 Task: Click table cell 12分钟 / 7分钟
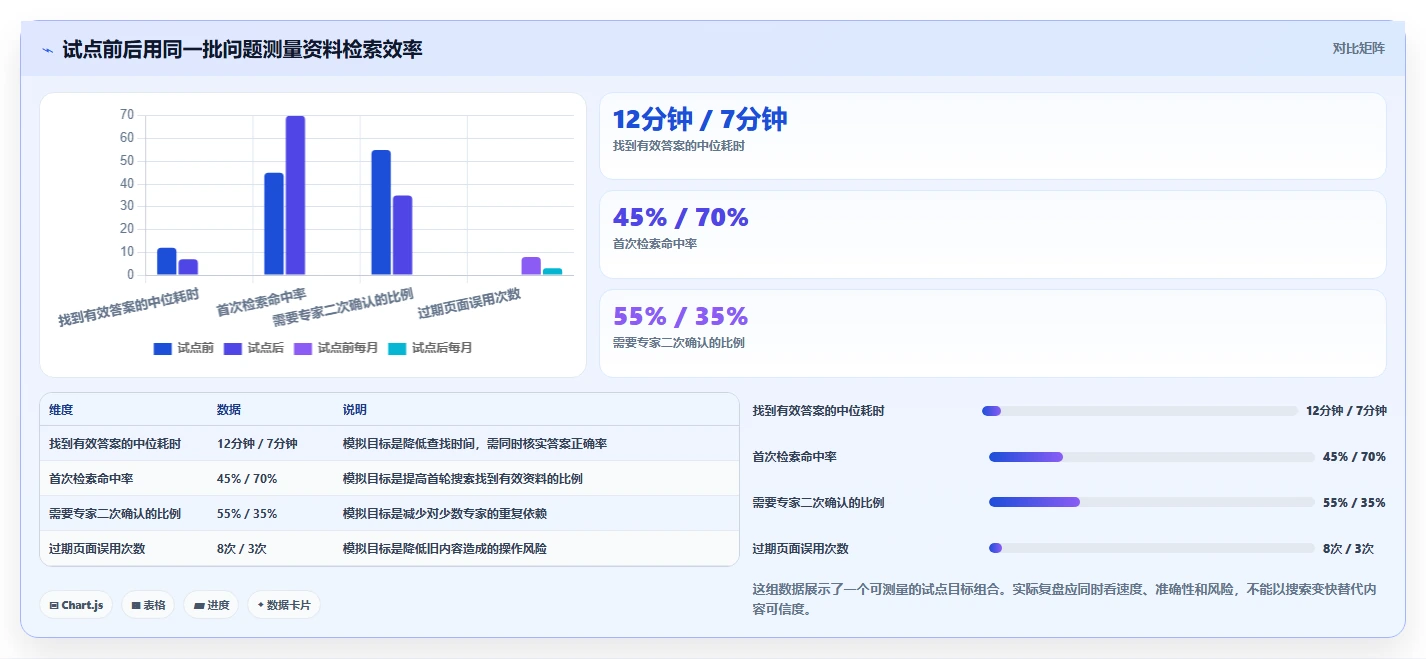click(x=257, y=444)
